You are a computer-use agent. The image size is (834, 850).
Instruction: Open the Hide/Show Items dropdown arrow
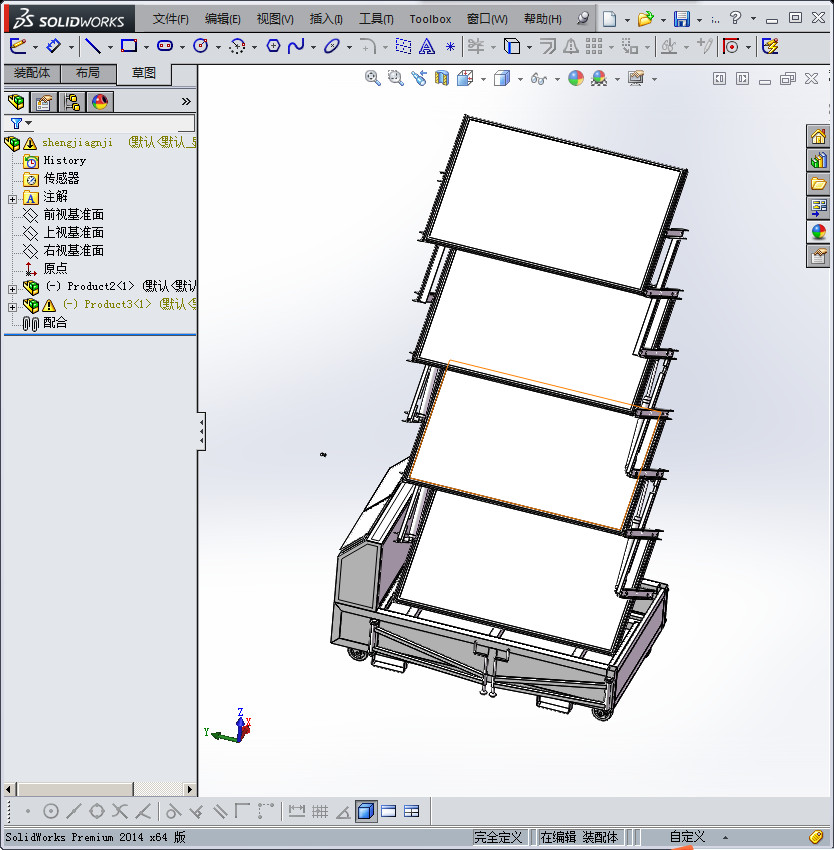557,80
